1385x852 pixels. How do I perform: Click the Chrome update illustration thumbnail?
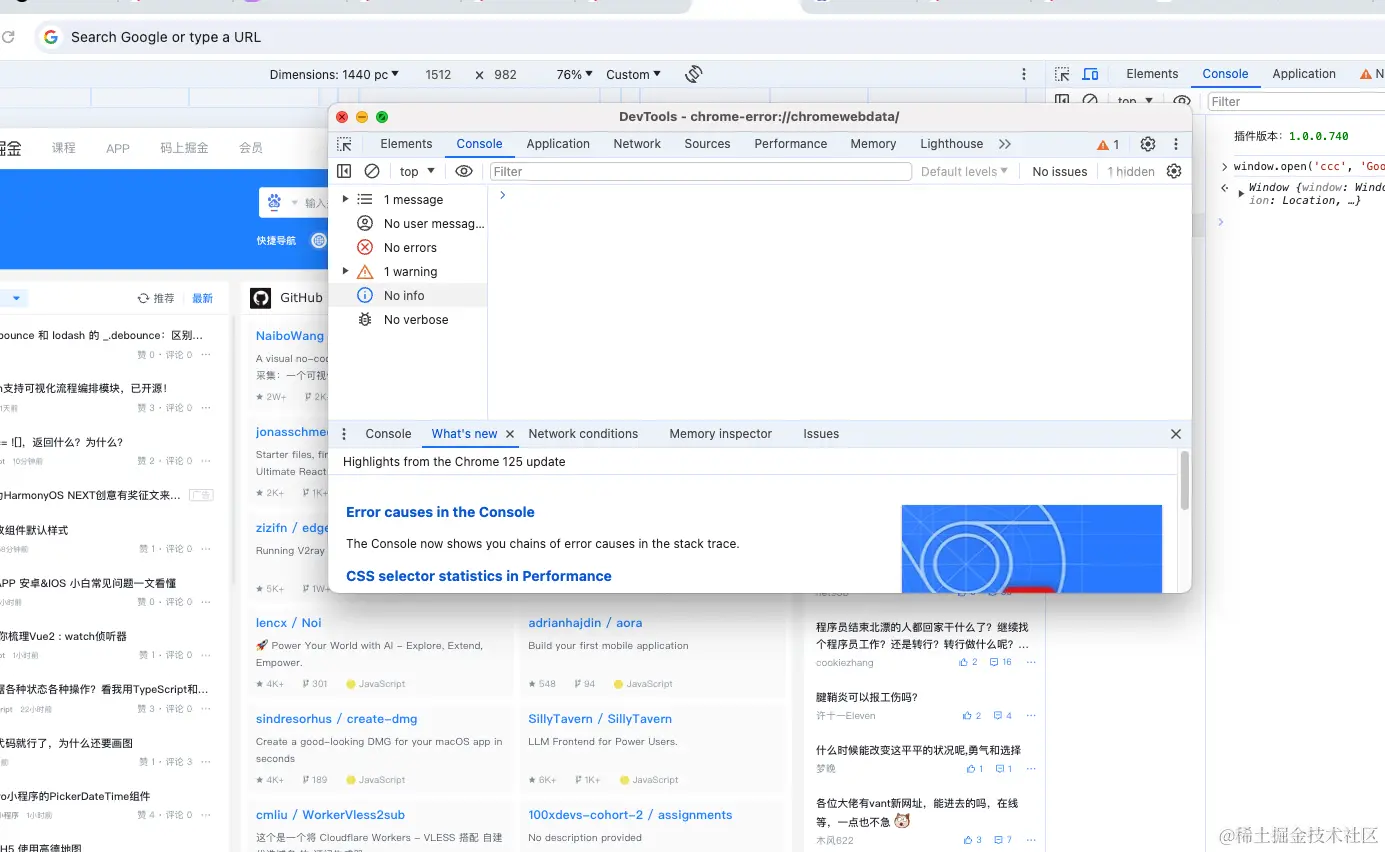[x=1031, y=548]
